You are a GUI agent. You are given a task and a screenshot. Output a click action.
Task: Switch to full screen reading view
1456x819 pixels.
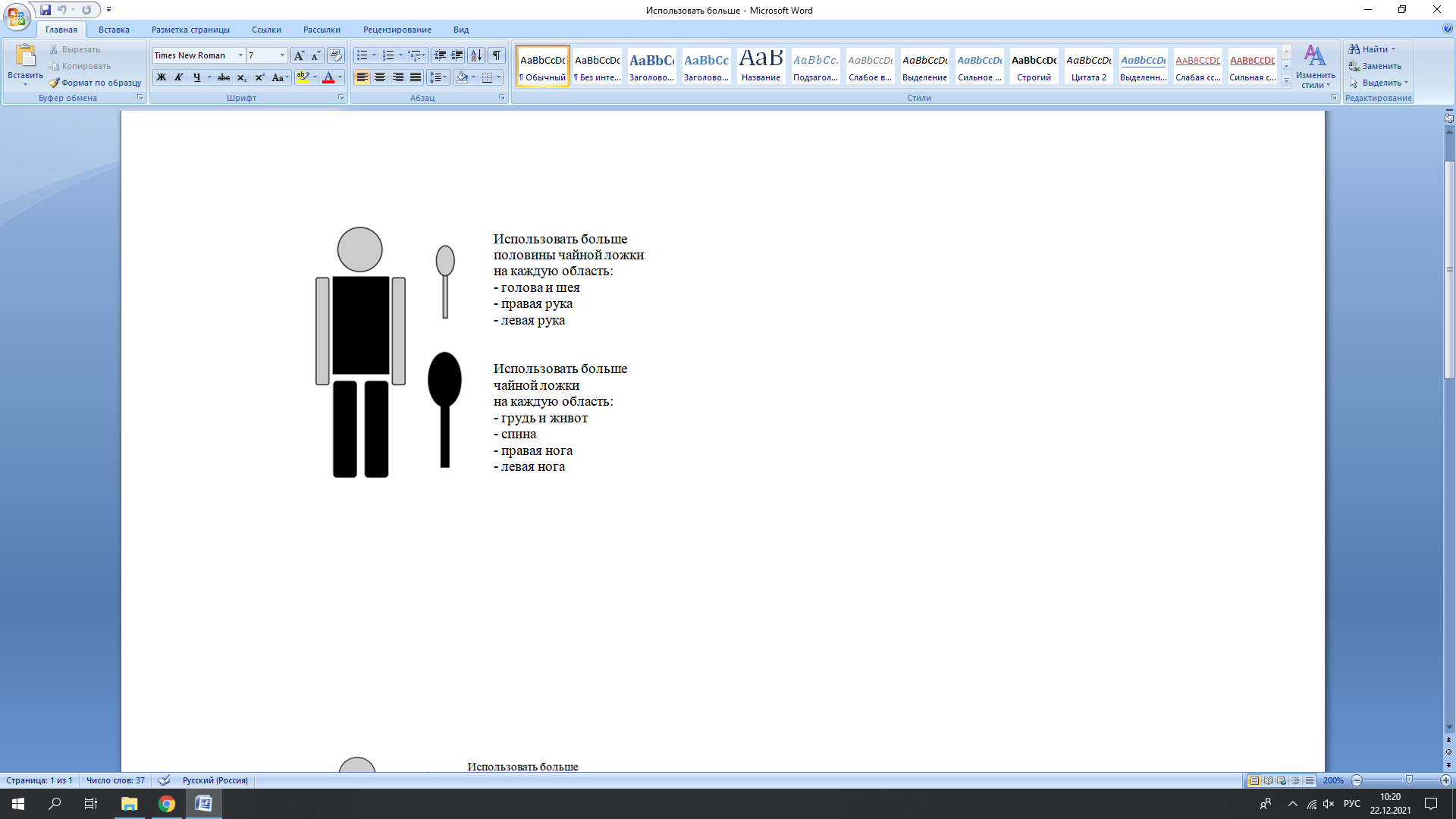coord(1269,780)
